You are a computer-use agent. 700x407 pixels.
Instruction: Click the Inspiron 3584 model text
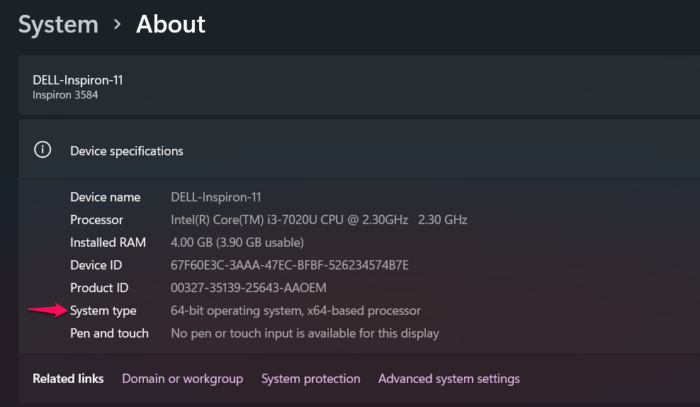click(x=65, y=96)
